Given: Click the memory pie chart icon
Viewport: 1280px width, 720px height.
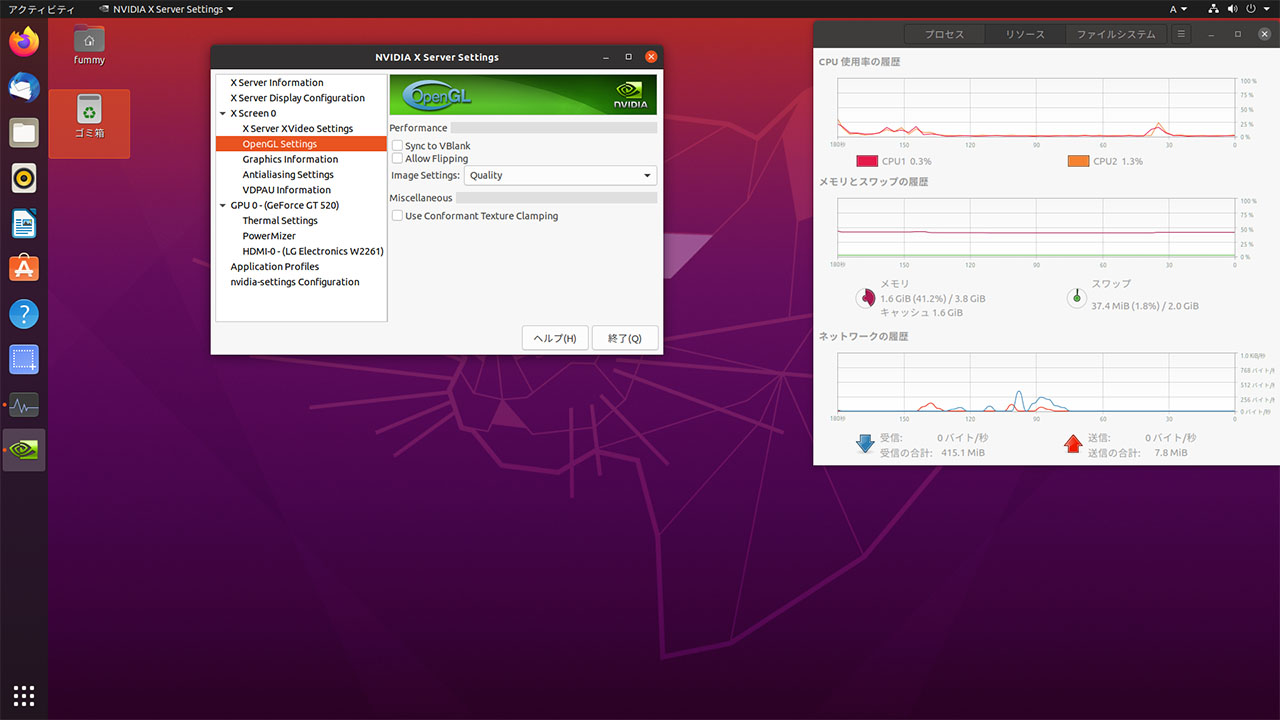Looking at the screenshot, I should pyautogui.click(x=866, y=297).
